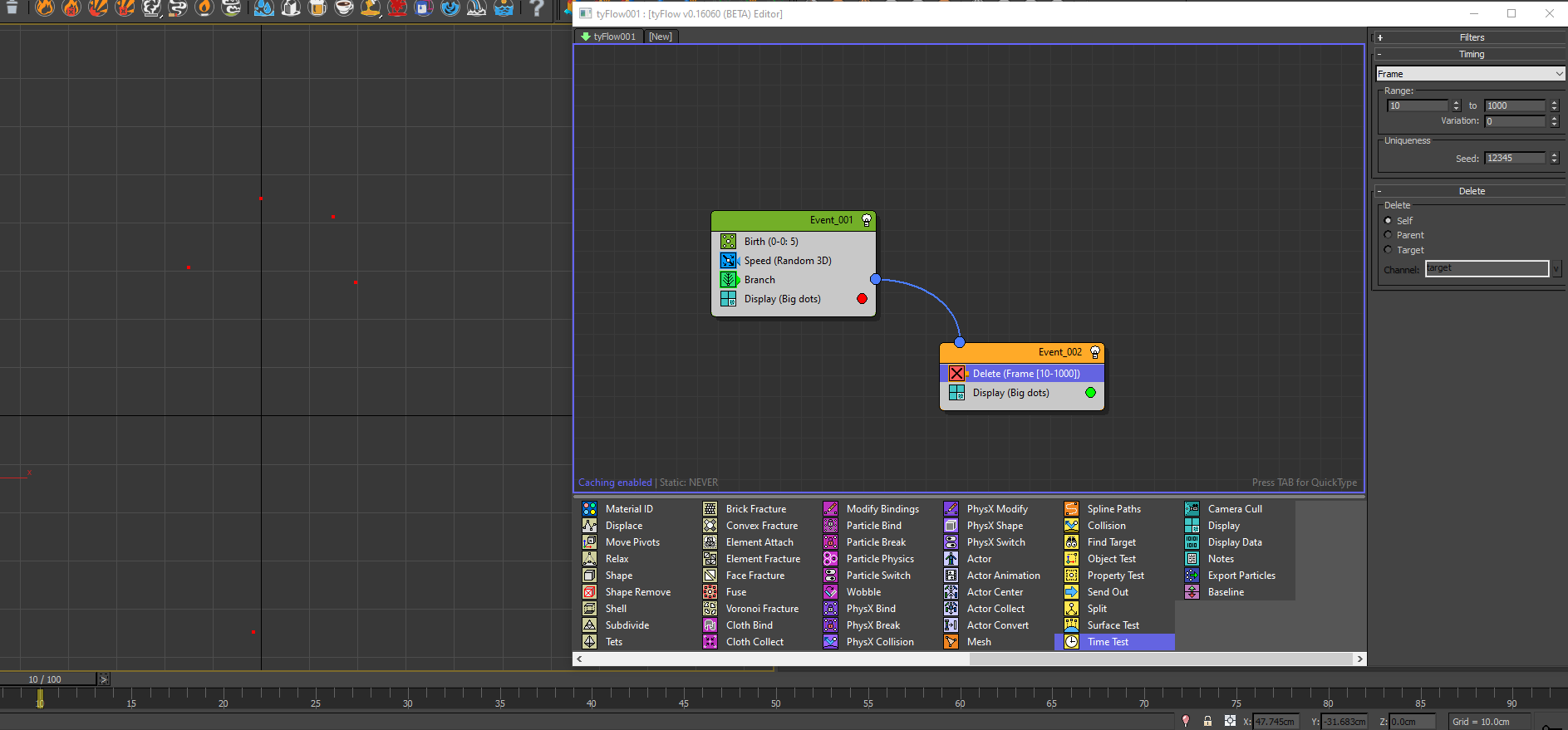Select the Self delete radio option
This screenshot has width=1568, height=730.
1388,221
